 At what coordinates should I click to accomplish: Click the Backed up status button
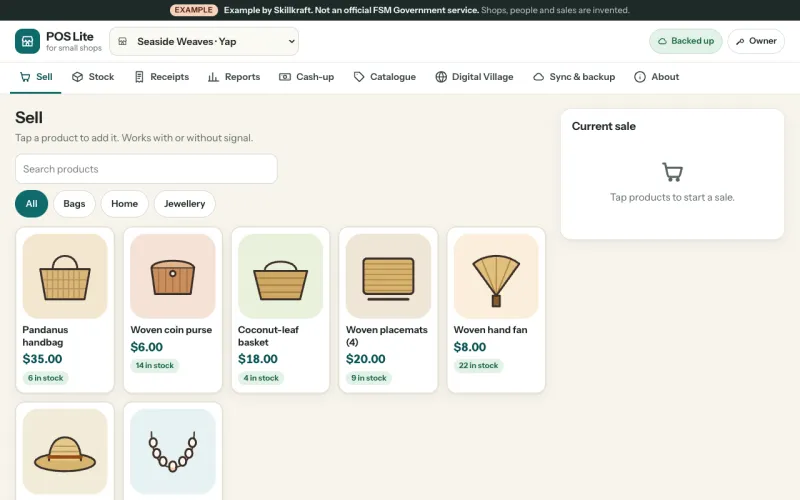point(686,41)
